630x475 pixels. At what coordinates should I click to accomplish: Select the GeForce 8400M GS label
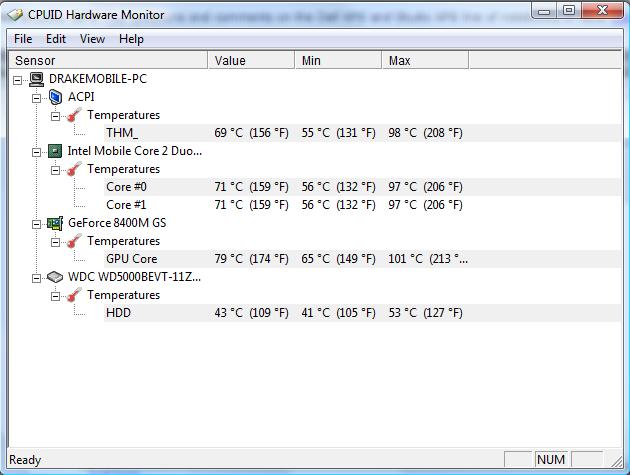click(x=117, y=223)
